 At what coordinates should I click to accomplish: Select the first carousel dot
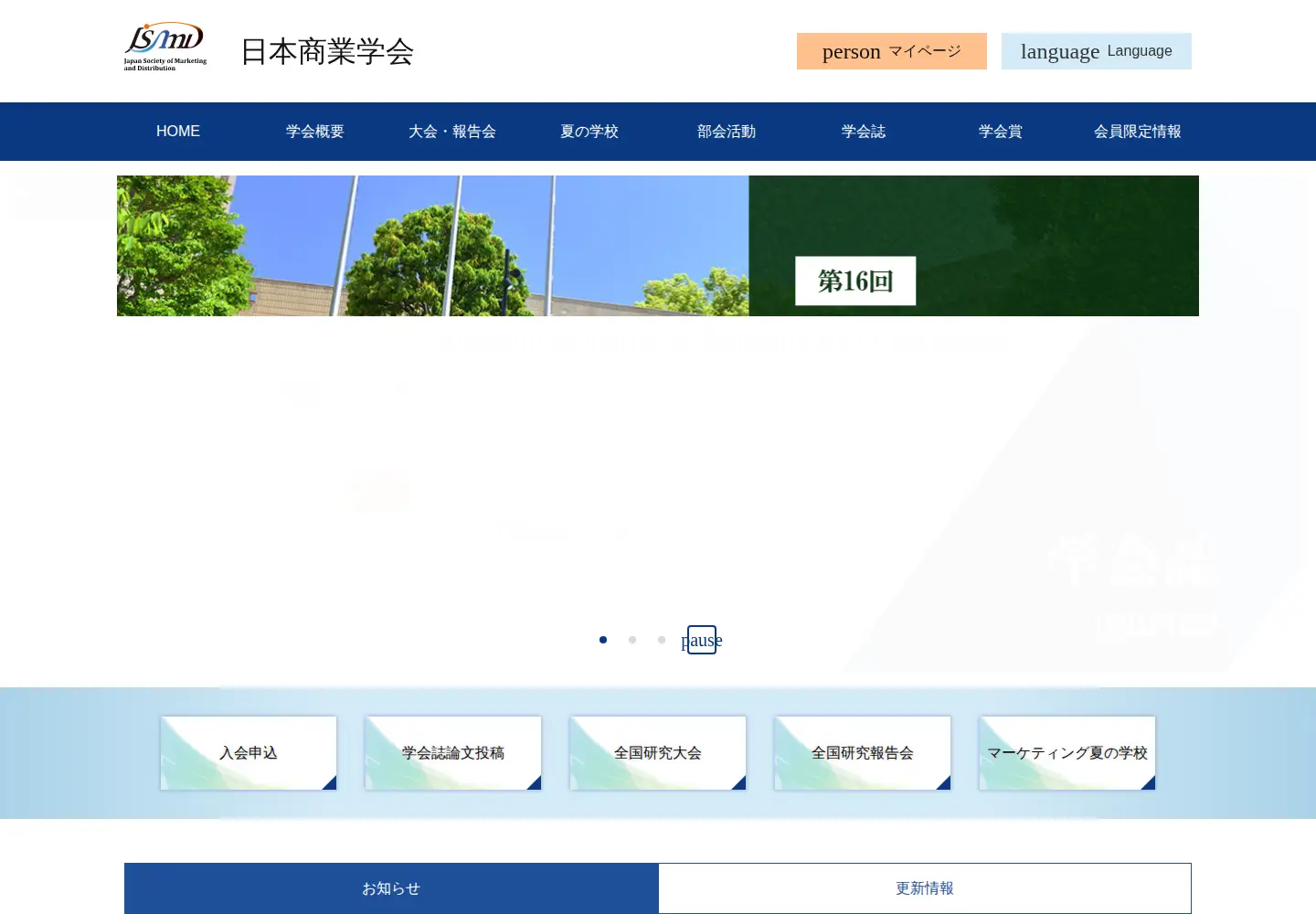pos(603,640)
